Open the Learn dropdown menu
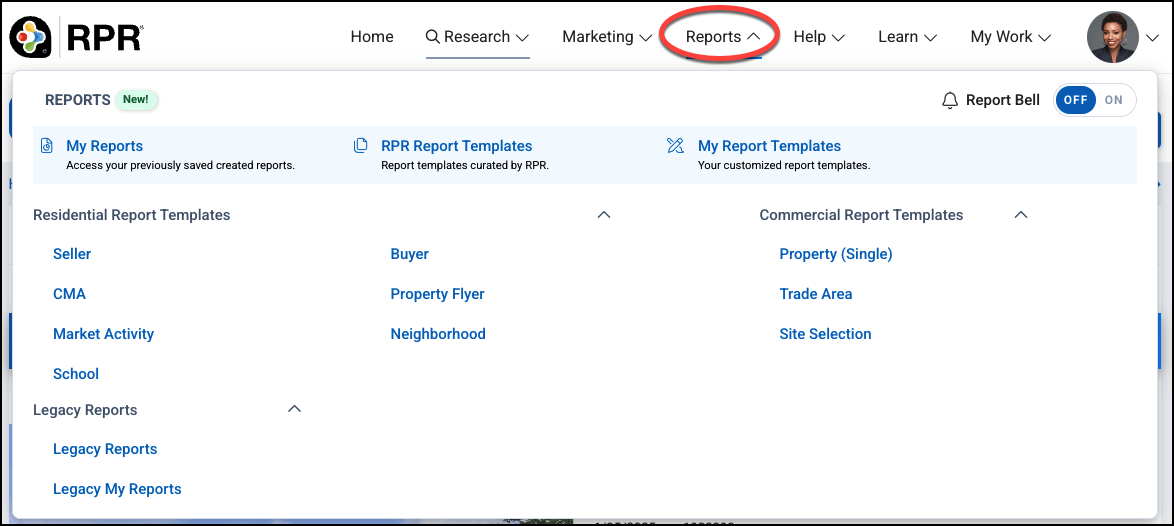Image resolution: width=1174 pixels, height=526 pixels. pyautogui.click(x=907, y=37)
